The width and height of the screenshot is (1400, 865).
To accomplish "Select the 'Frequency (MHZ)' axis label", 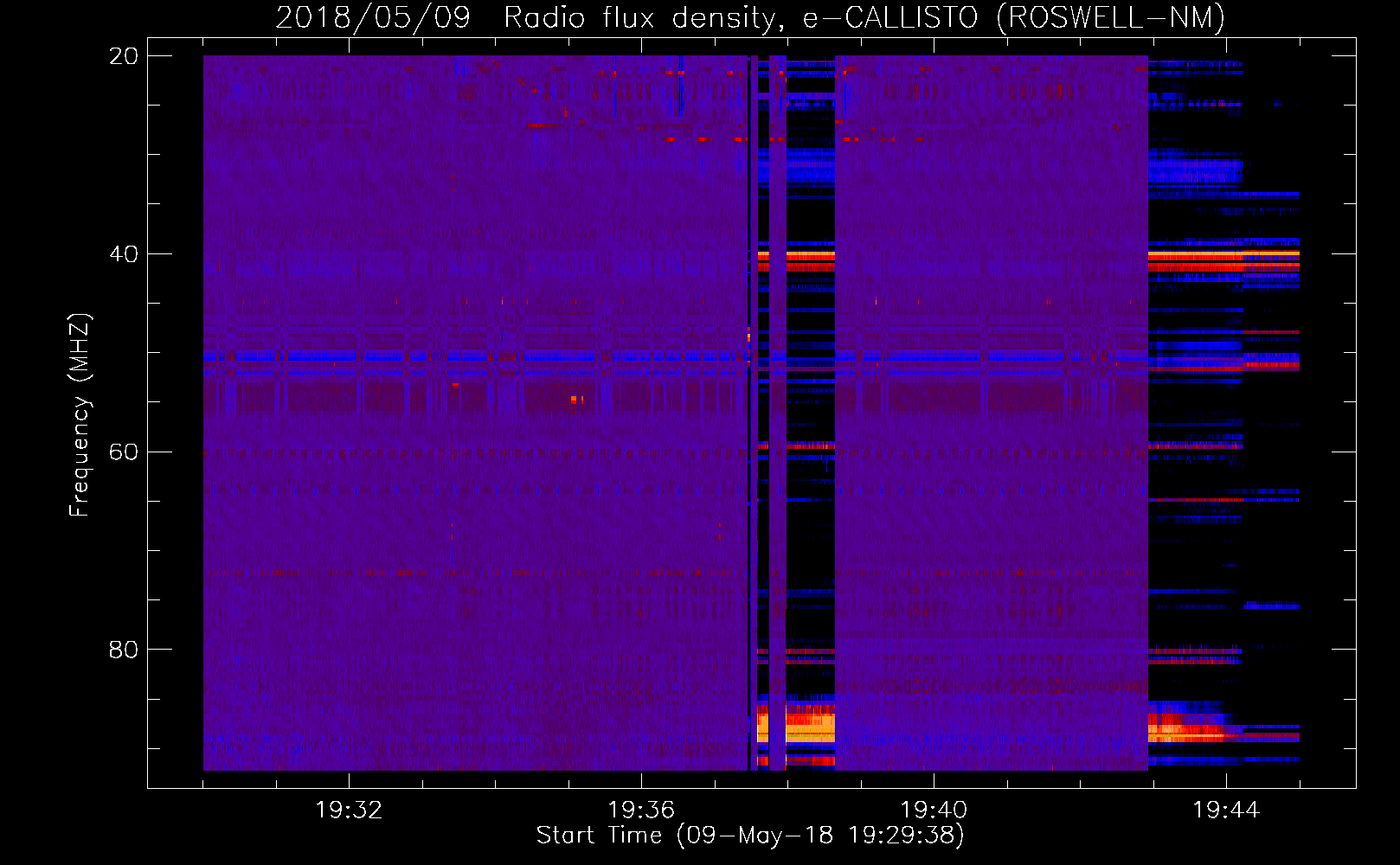I will (x=80, y=415).
